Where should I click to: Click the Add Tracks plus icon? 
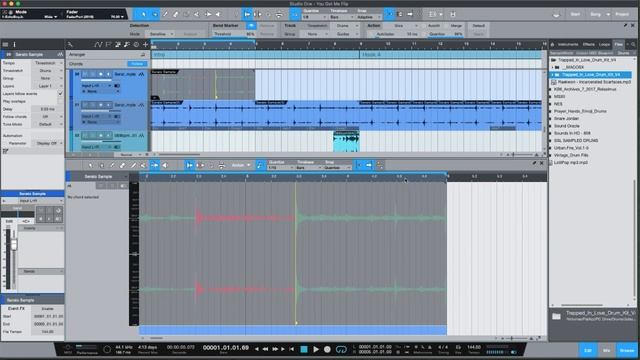coord(145,44)
